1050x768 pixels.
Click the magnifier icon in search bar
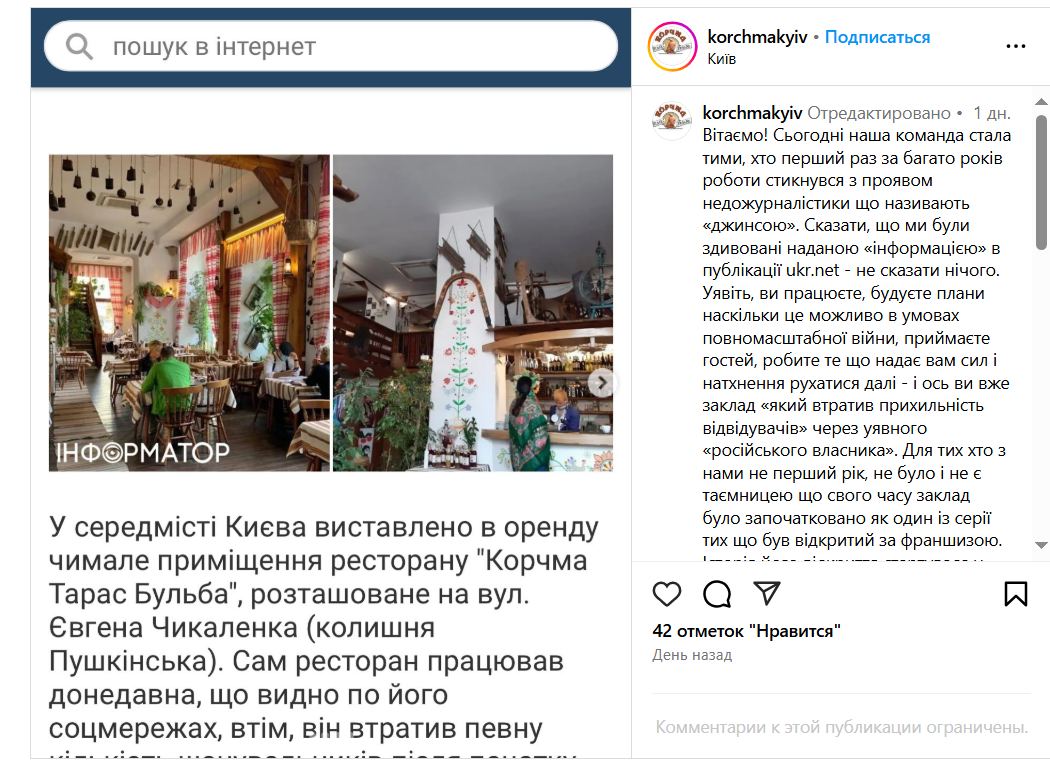[79, 47]
